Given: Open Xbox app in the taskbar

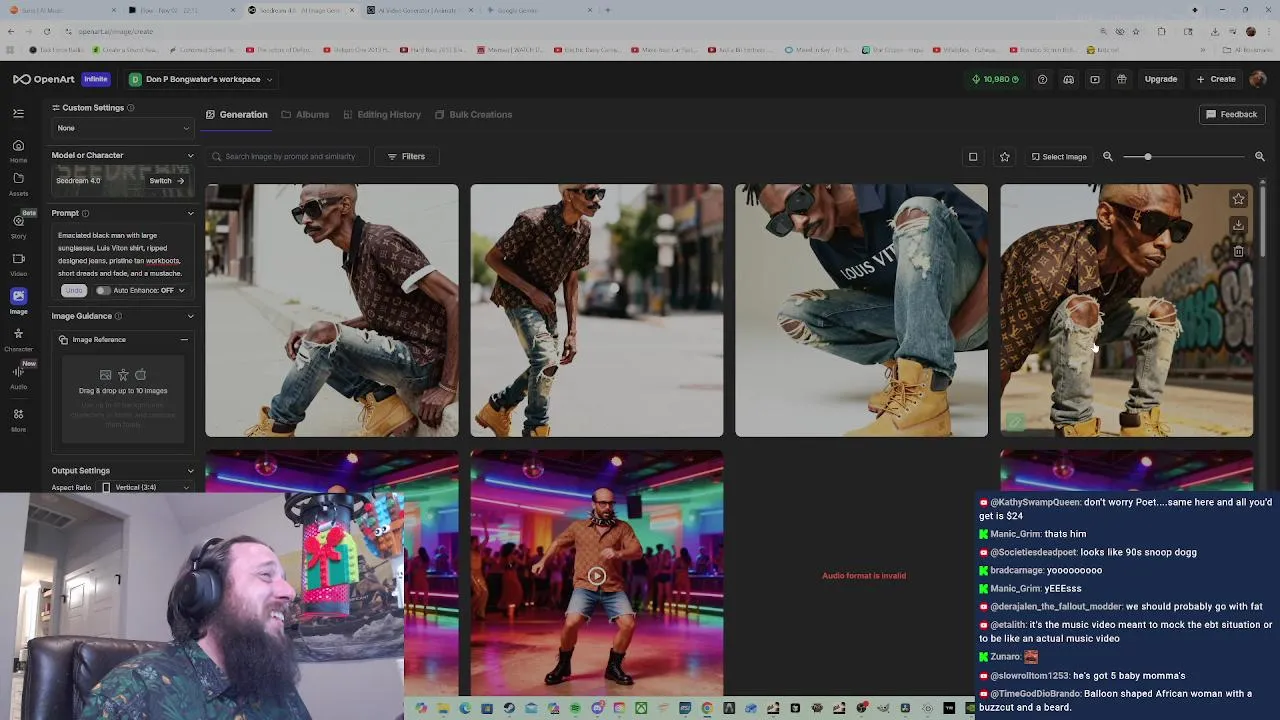Looking at the screenshot, I should click(641, 708).
